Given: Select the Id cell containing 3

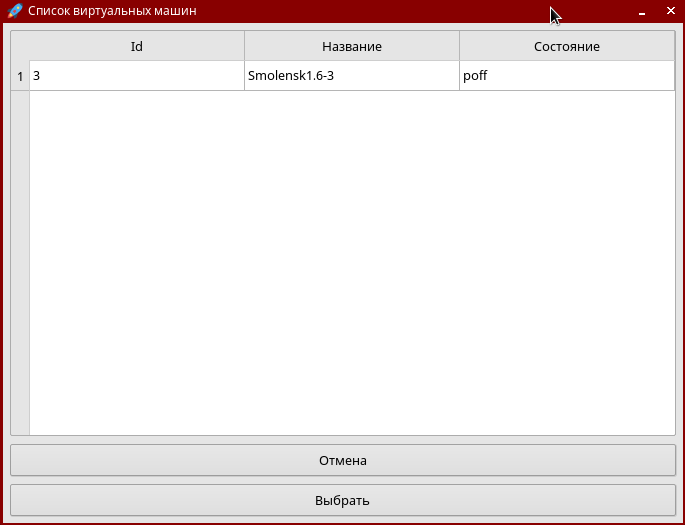Looking at the screenshot, I should click(x=137, y=76).
